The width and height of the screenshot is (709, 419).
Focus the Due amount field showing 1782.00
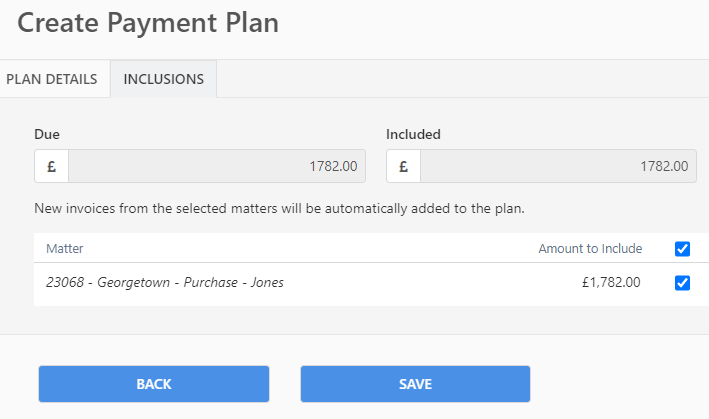pyautogui.click(x=217, y=166)
